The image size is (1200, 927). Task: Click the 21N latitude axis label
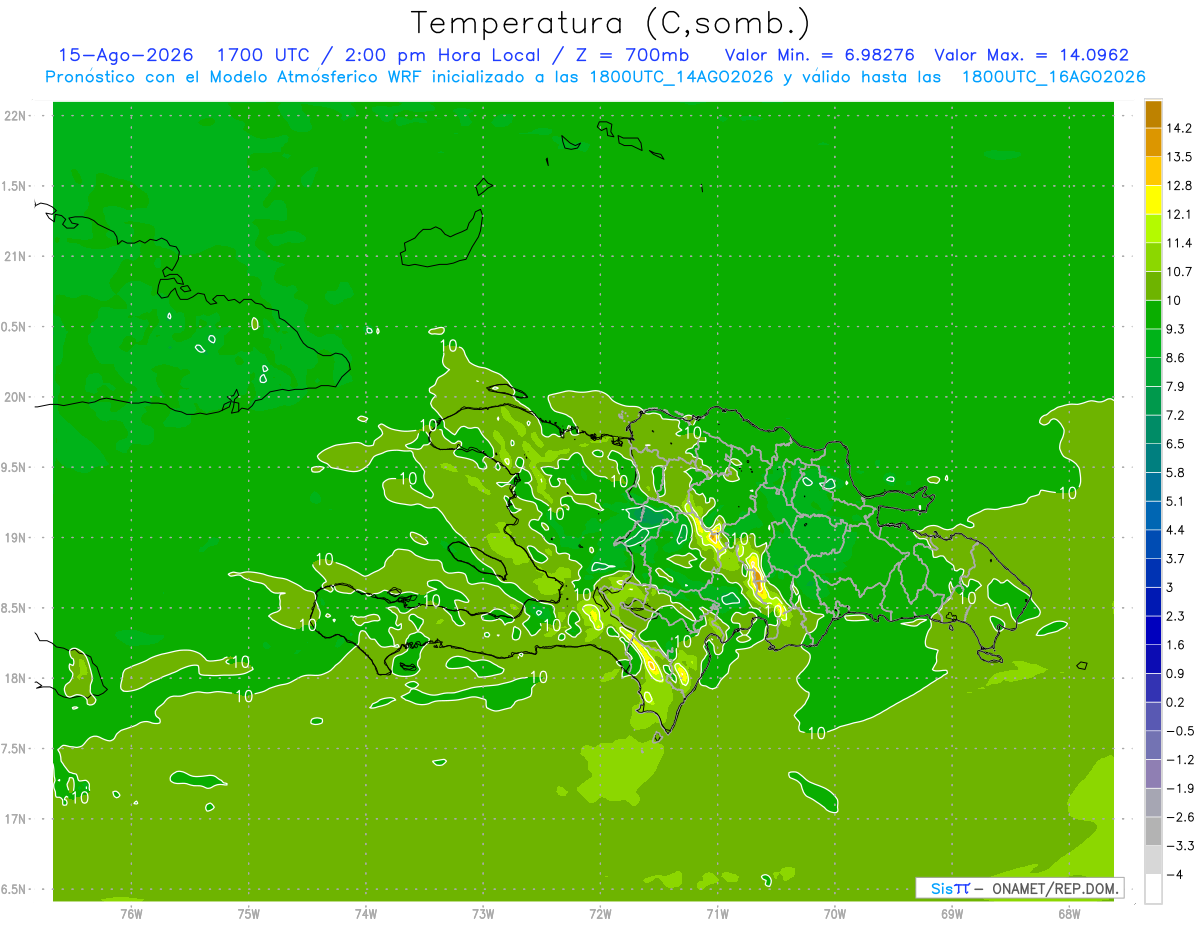click(17, 257)
